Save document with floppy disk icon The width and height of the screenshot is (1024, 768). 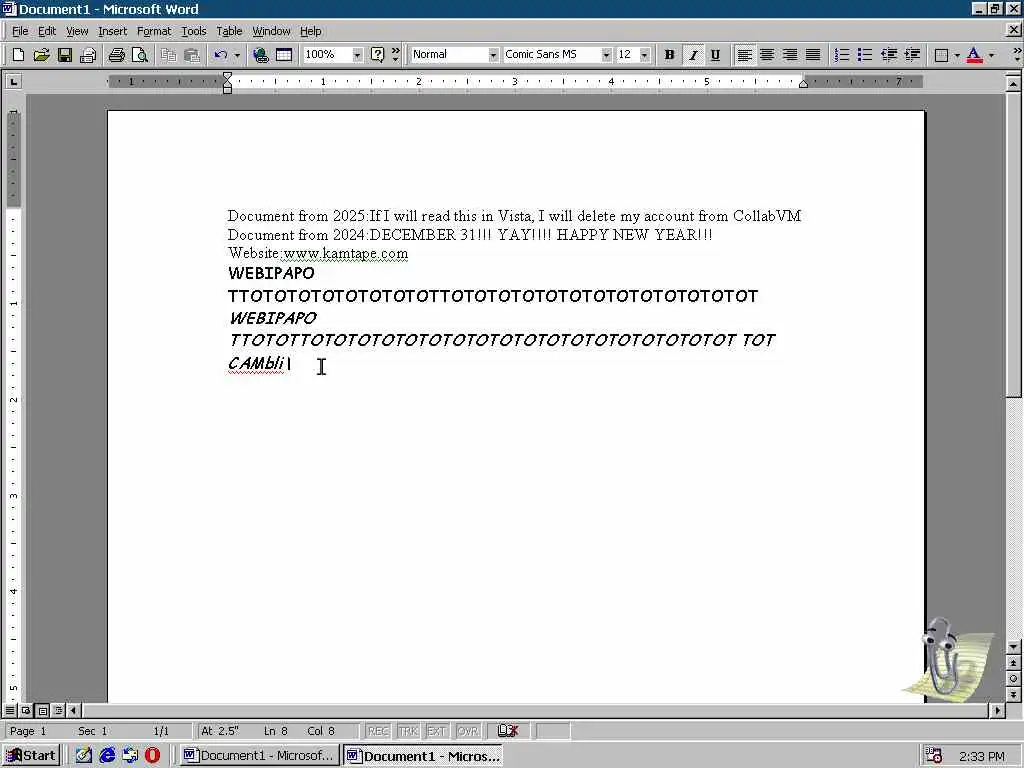[x=65, y=55]
